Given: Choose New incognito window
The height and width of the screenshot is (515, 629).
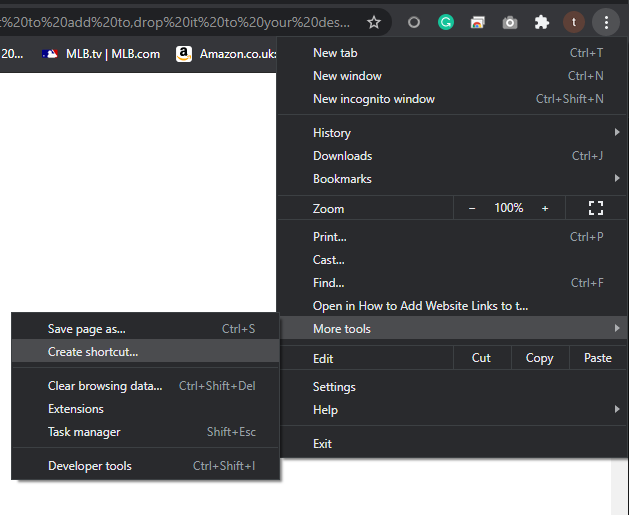Looking at the screenshot, I should (x=374, y=99).
